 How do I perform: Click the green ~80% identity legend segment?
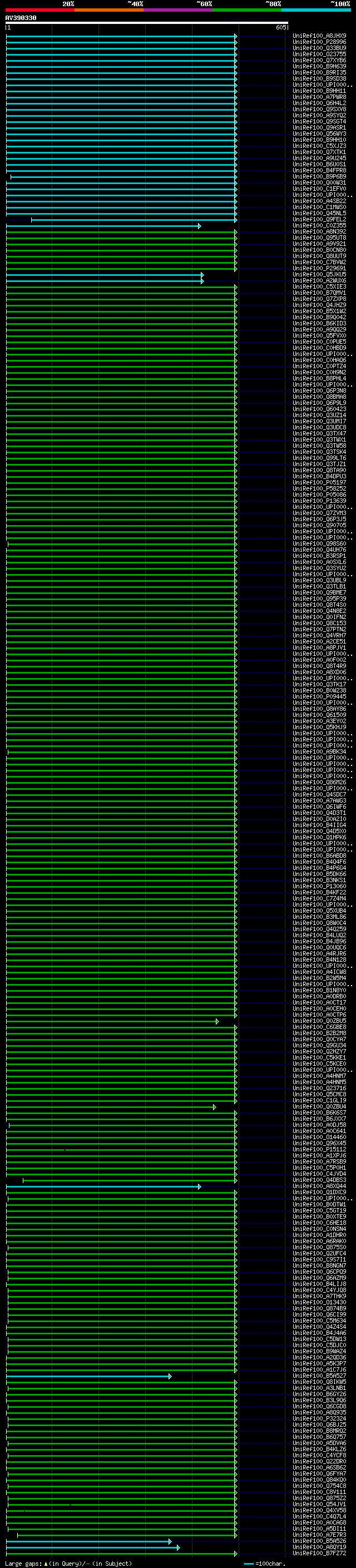(x=247, y=10)
